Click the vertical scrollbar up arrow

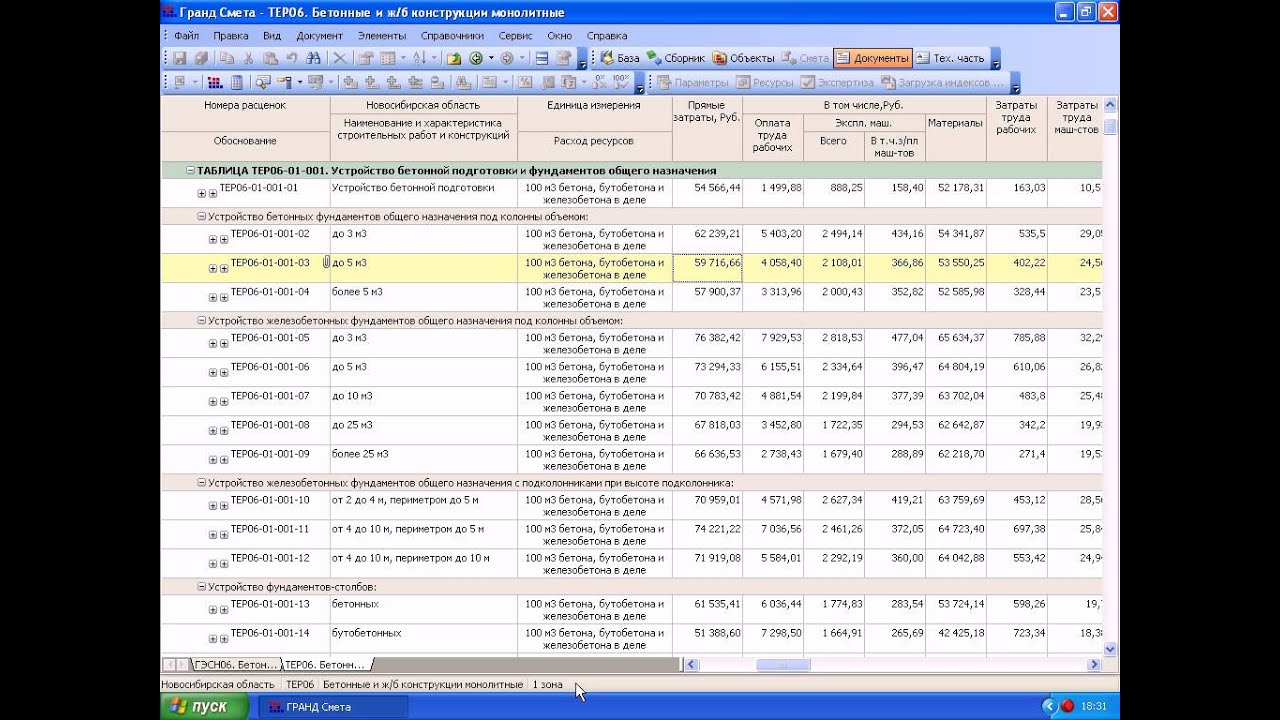[1110, 105]
